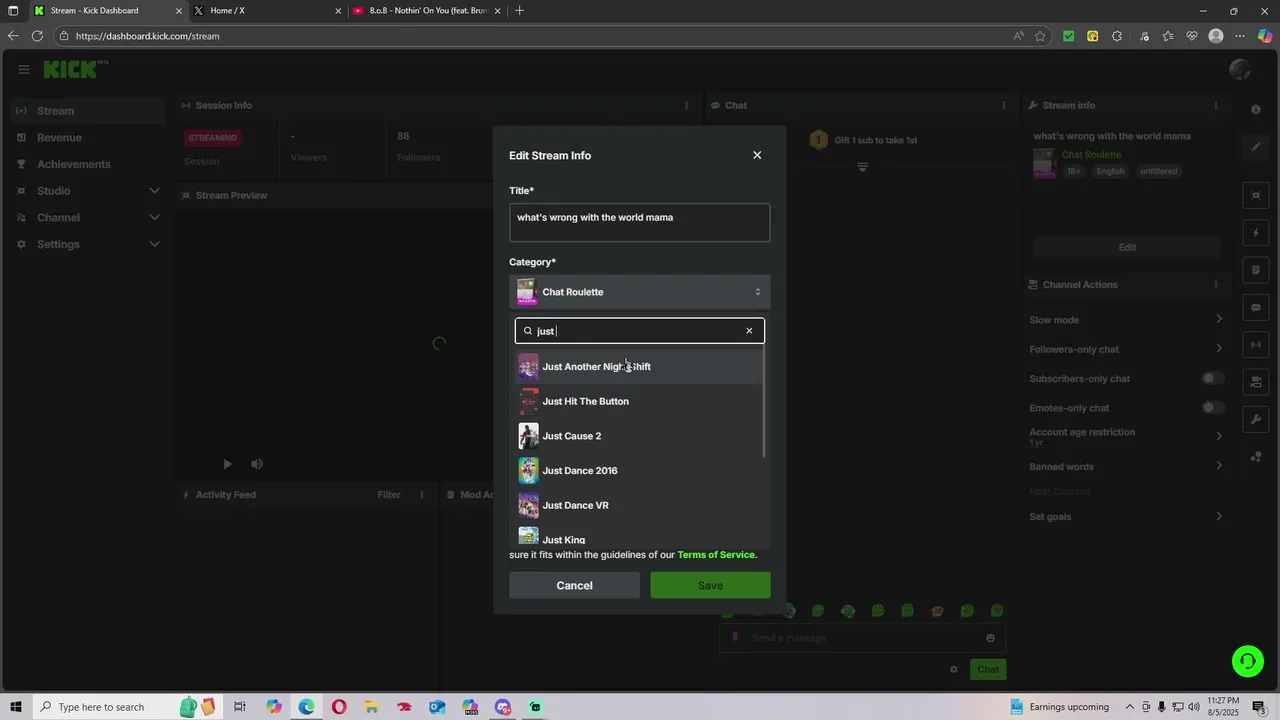
Task: Select Just Hit The Button category
Action: pyautogui.click(x=640, y=401)
